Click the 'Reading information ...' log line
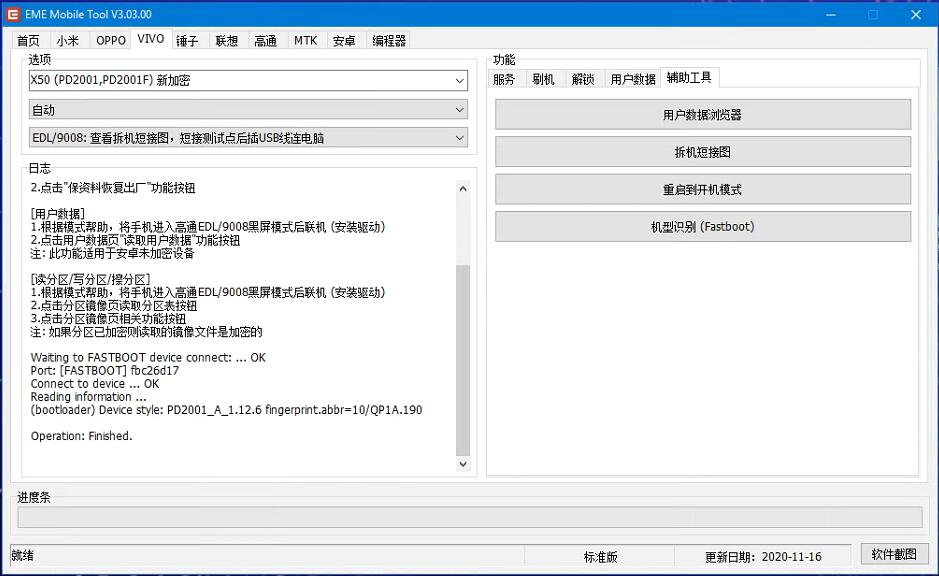The width and height of the screenshot is (939, 576). pyautogui.click(x=89, y=397)
